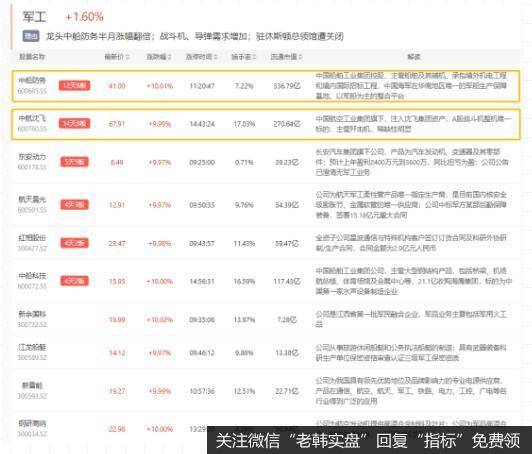
Task: Click the red board badge beside 中航沈飞
Action: (x=74, y=123)
